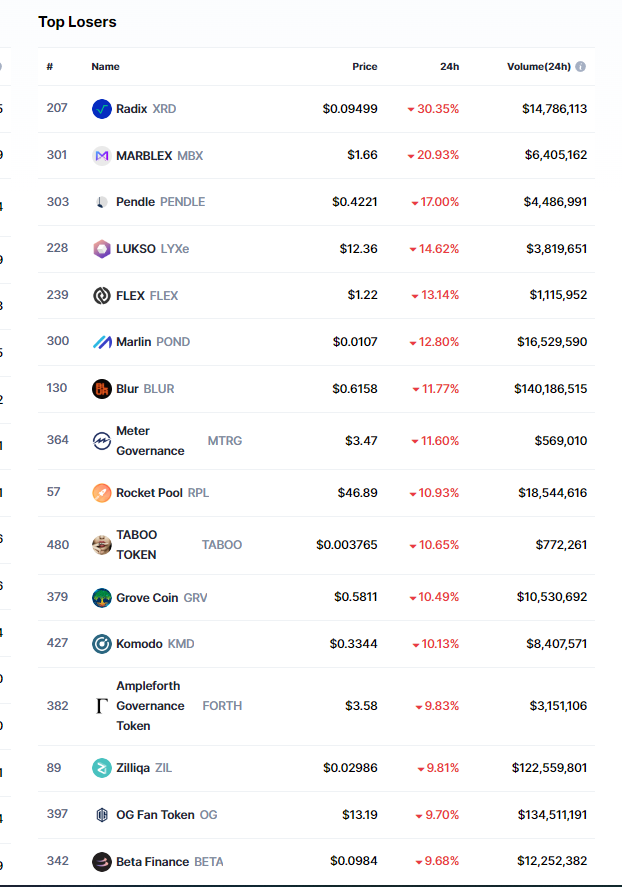Viewport: 622px width, 887px height.
Task: Sort table by Price column header
Action: pos(364,67)
